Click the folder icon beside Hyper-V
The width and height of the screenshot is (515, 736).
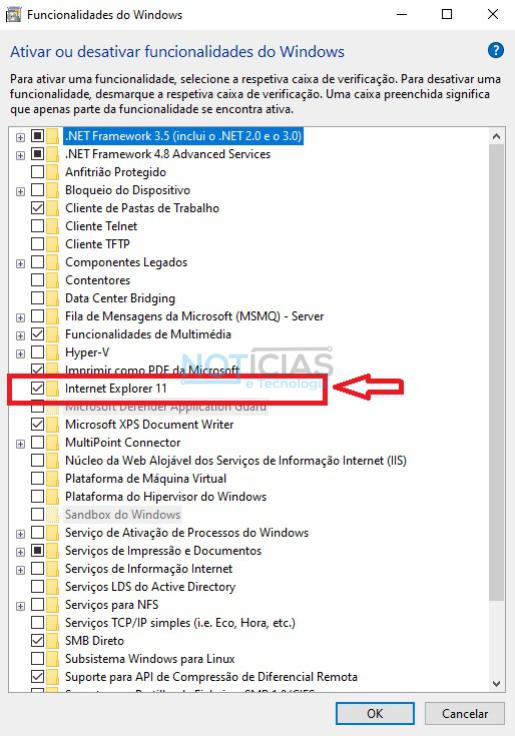53,352
